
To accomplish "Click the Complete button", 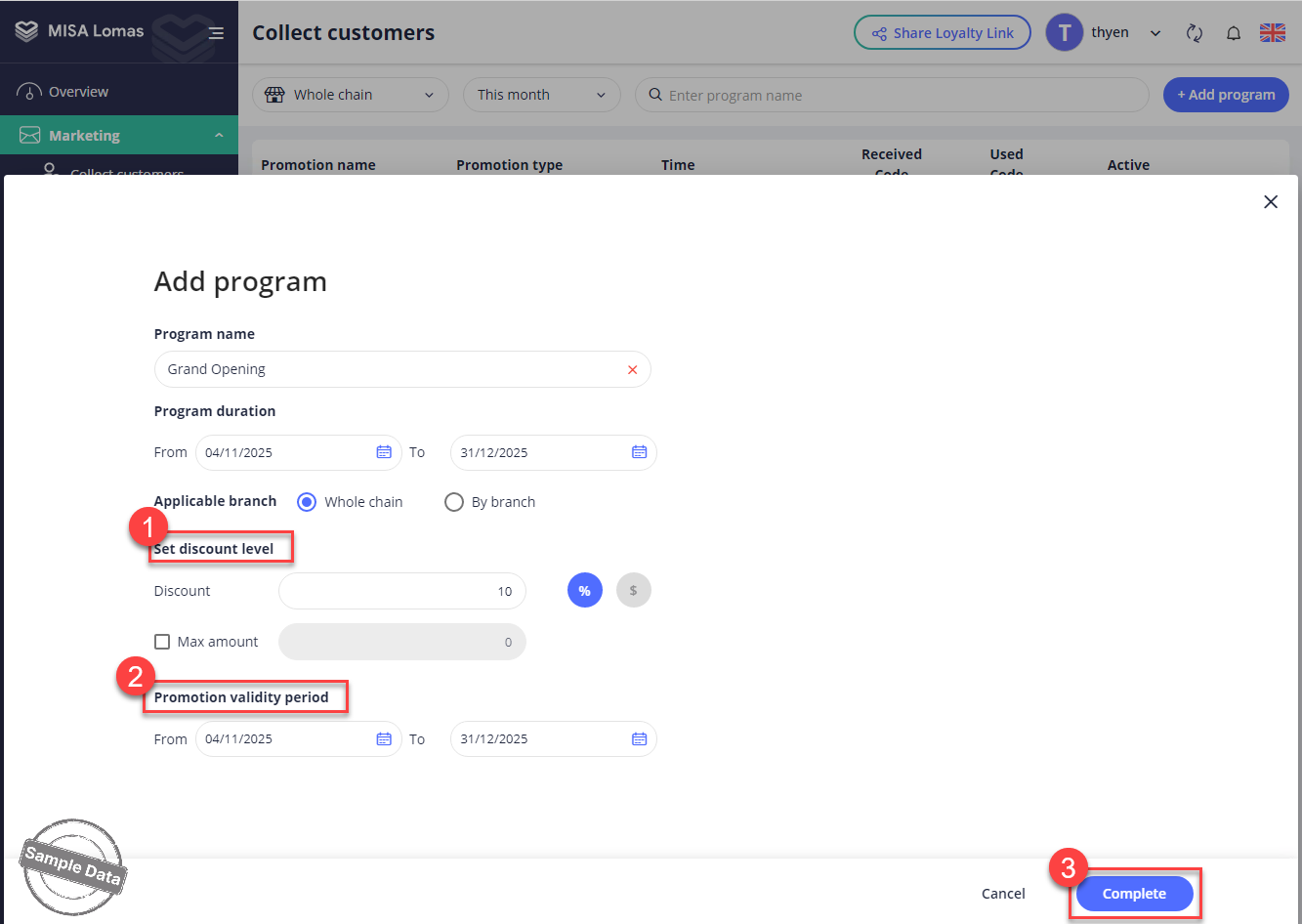I will [x=1134, y=894].
